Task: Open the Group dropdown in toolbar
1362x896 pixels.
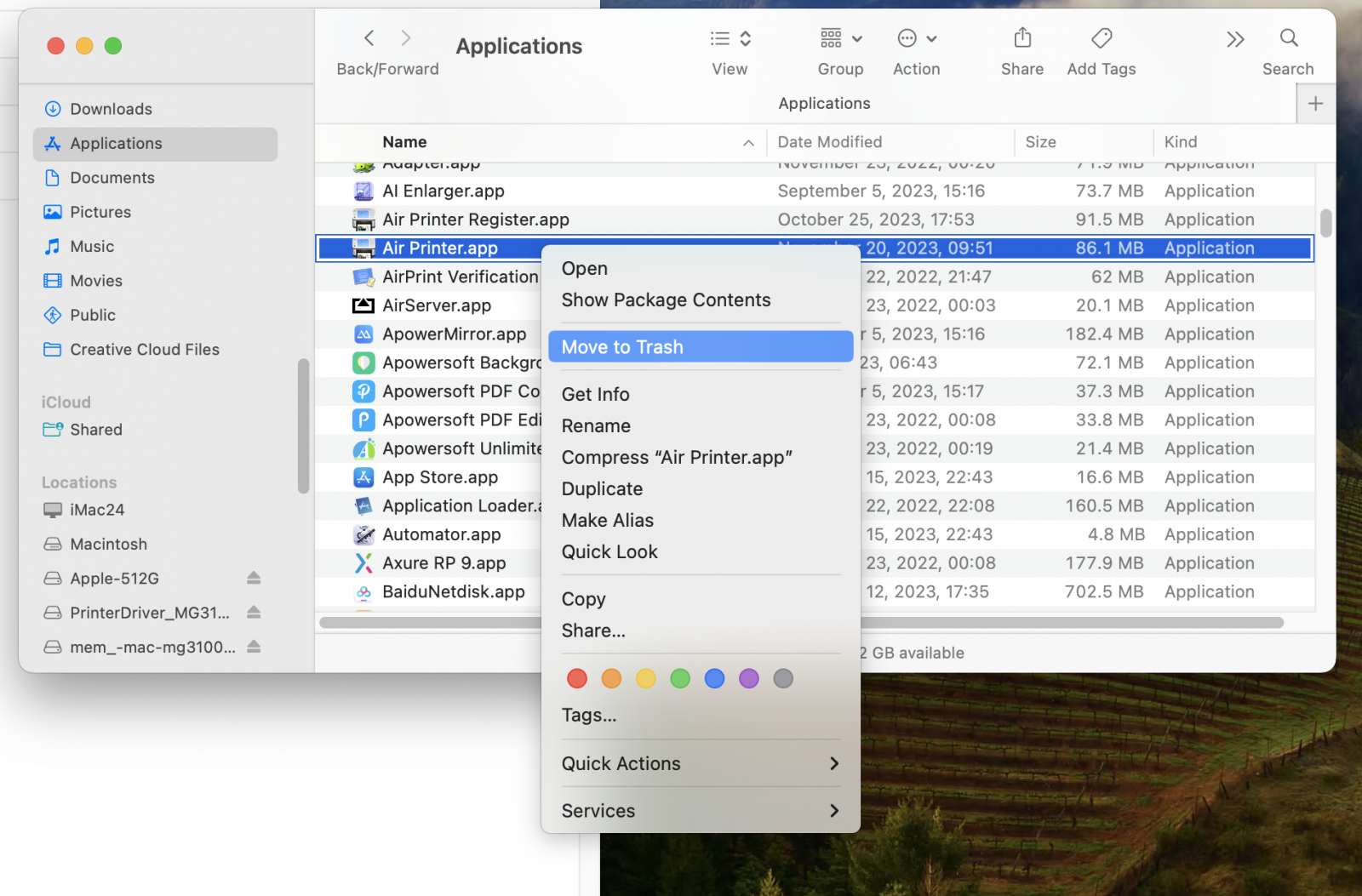Action: pos(841,38)
